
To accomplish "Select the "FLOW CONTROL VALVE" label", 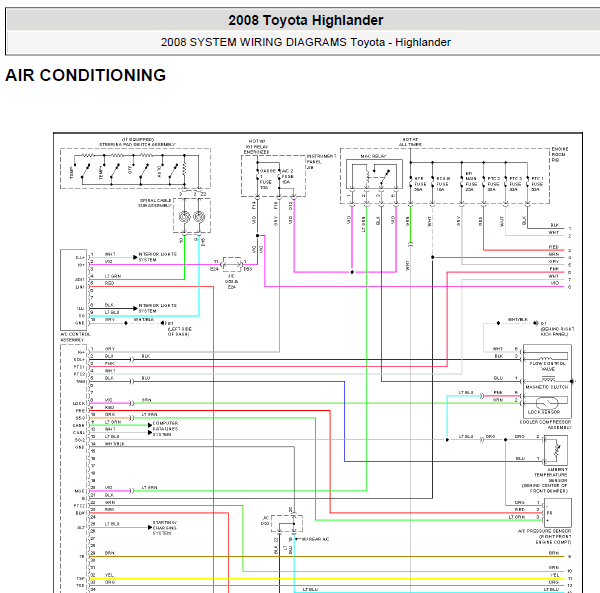I will coord(547,366).
